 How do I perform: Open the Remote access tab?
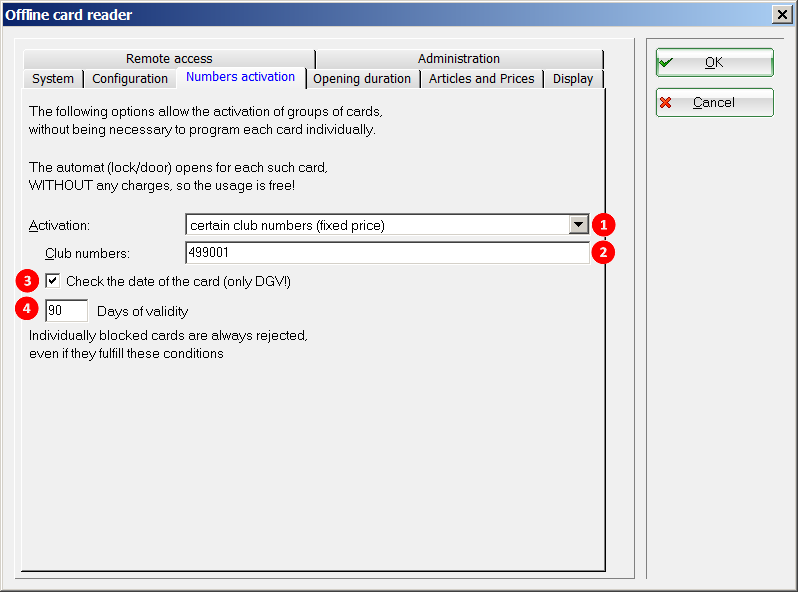pos(169,59)
